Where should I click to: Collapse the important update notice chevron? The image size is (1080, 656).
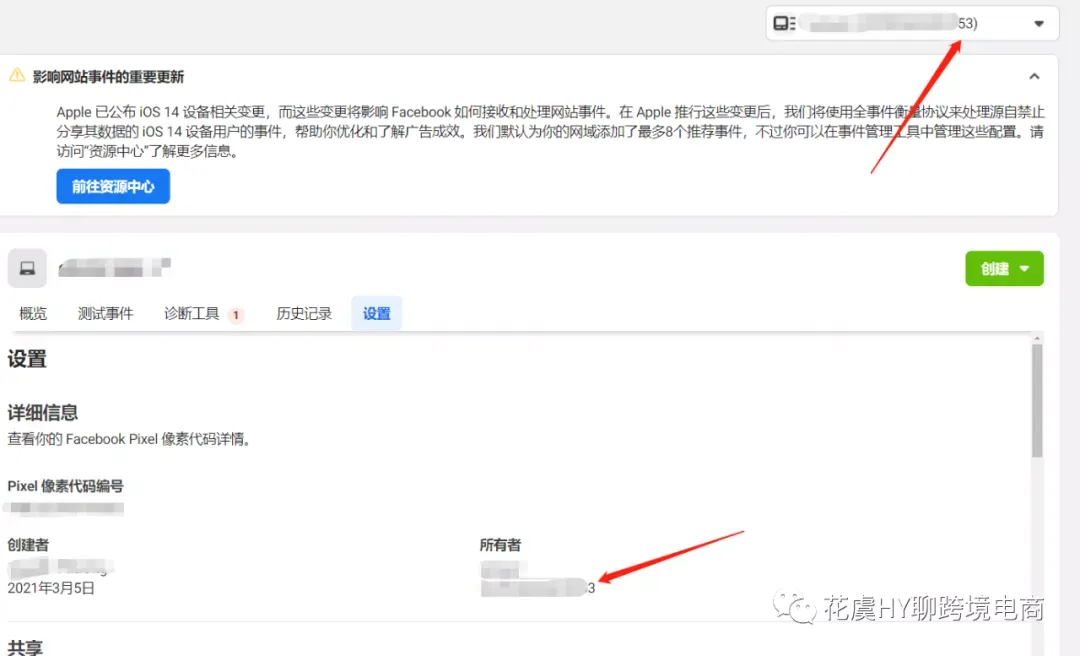click(1034, 76)
